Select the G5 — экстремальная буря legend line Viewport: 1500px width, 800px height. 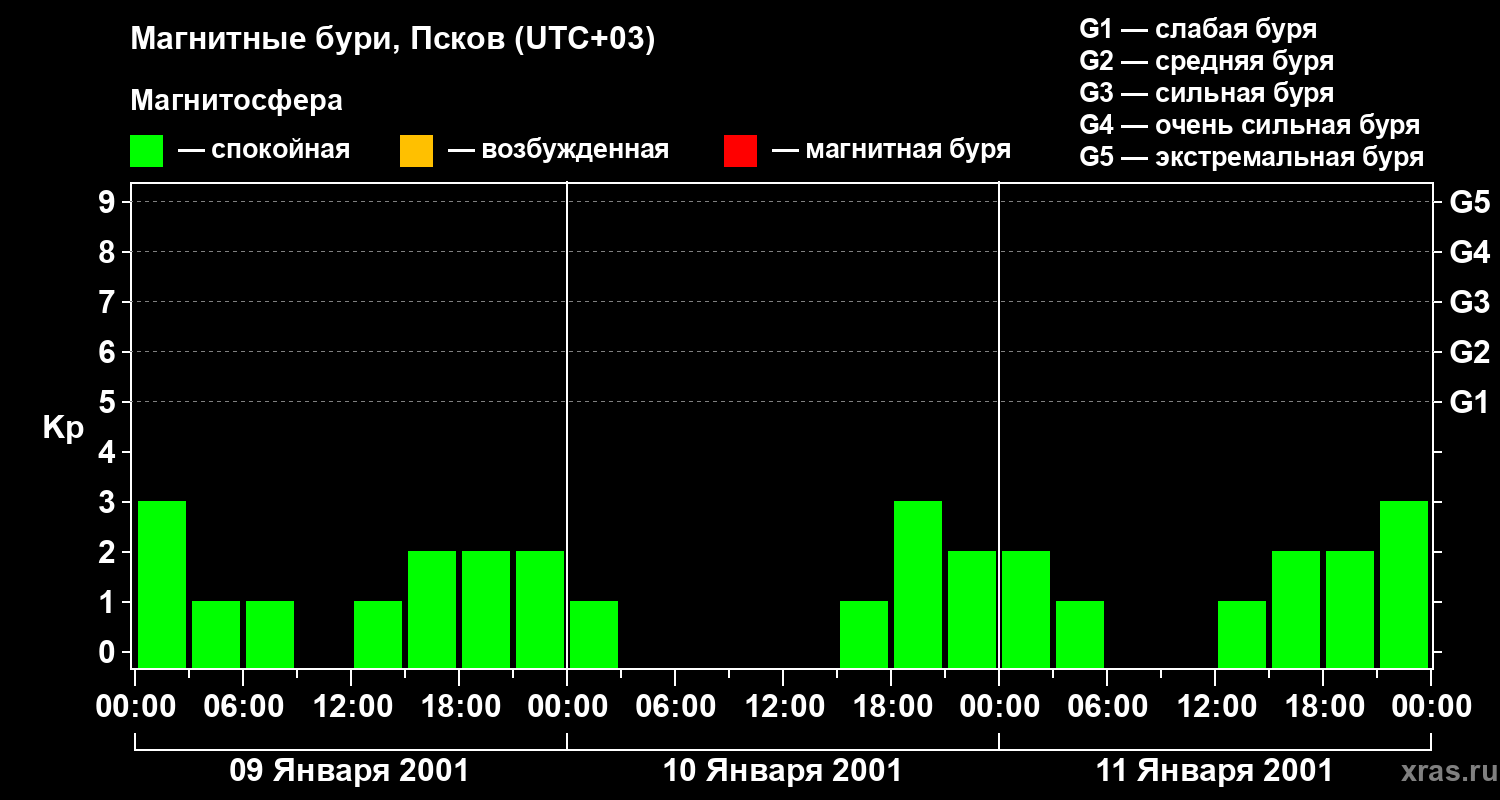(1252, 157)
